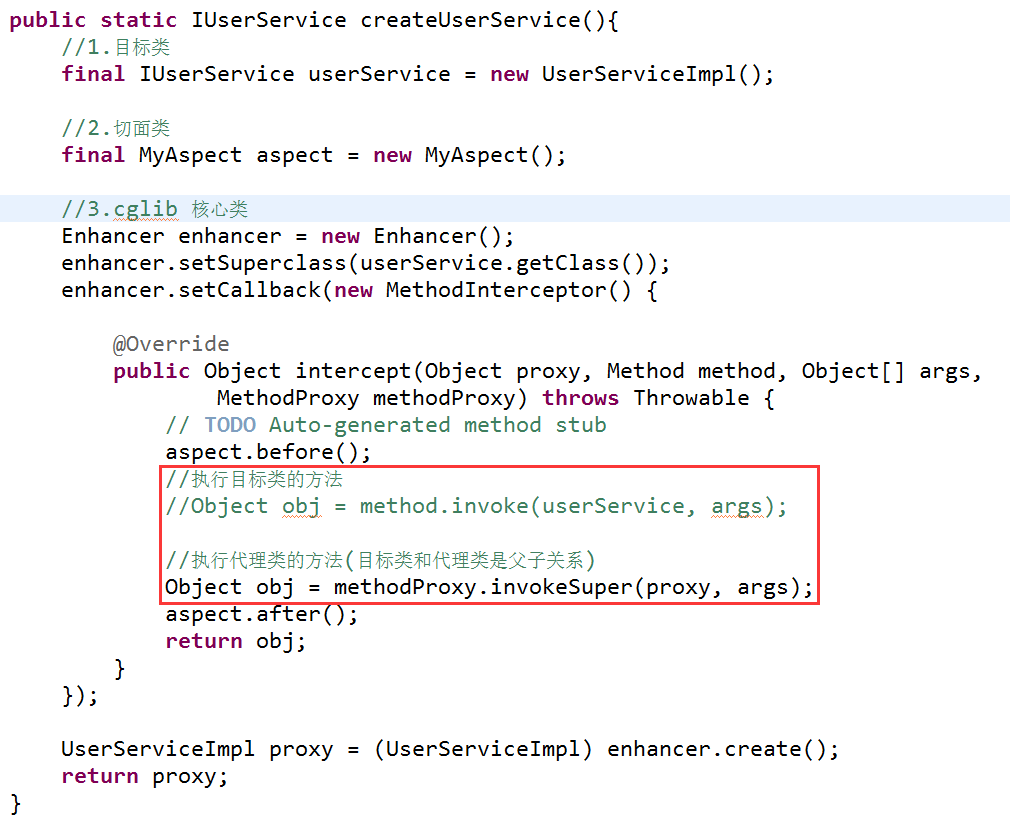Click 'setCallback' method call
The image size is (1010, 828).
[x=249, y=291]
